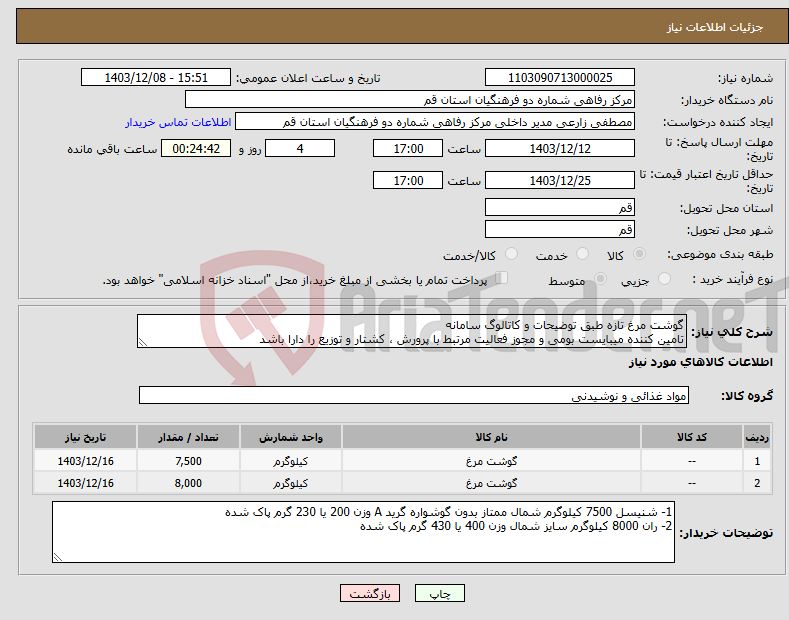This screenshot has width=789, height=620.
Task: Click گوشت مرغ in row 2
Action: coord(491,483)
